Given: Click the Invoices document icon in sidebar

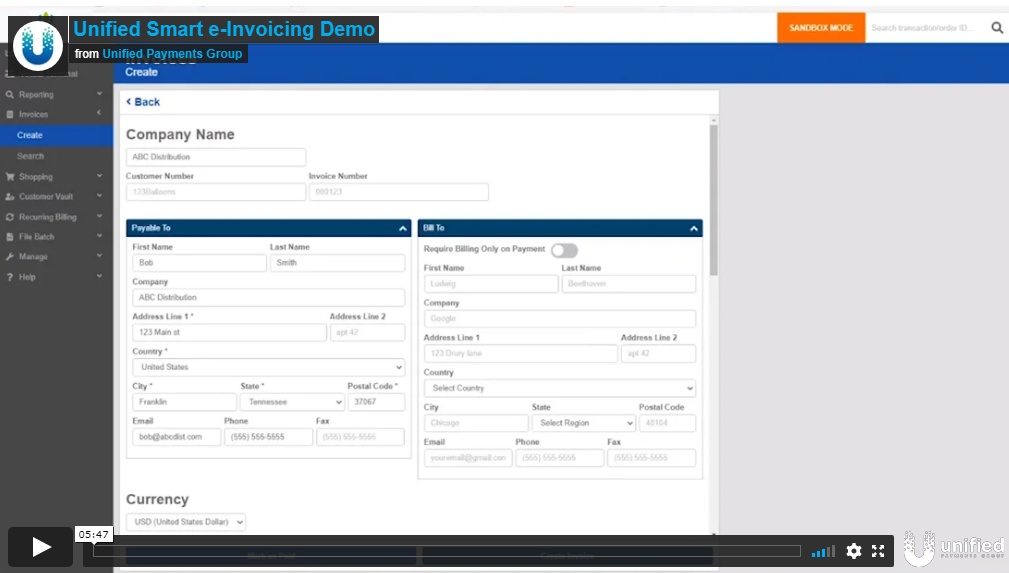Looking at the screenshot, I should [10, 114].
